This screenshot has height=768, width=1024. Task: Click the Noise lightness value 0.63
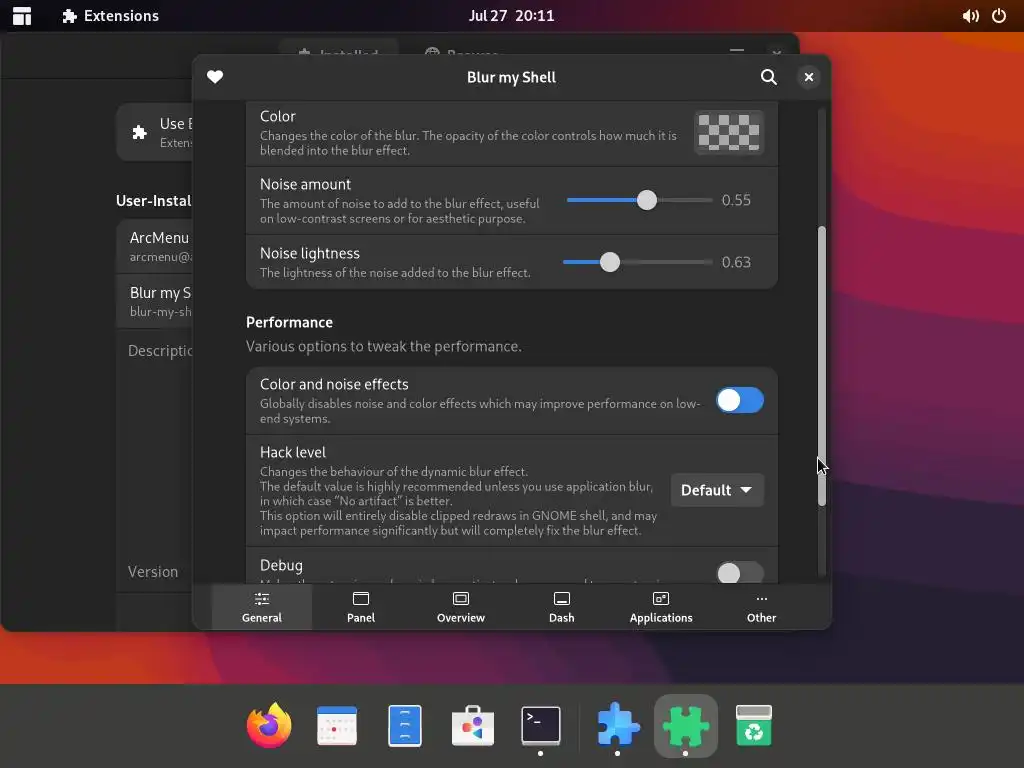[736, 262]
